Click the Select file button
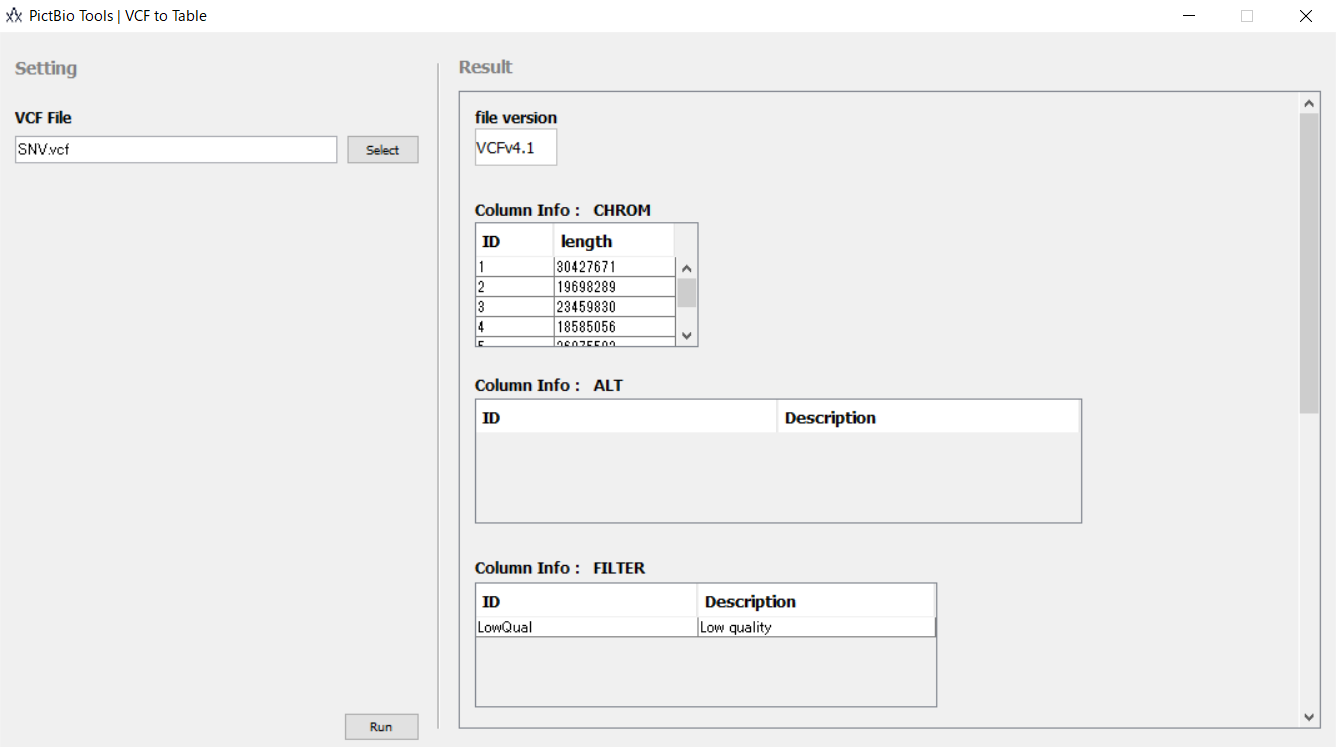This screenshot has height=747, width=1336. pyautogui.click(x=382, y=150)
